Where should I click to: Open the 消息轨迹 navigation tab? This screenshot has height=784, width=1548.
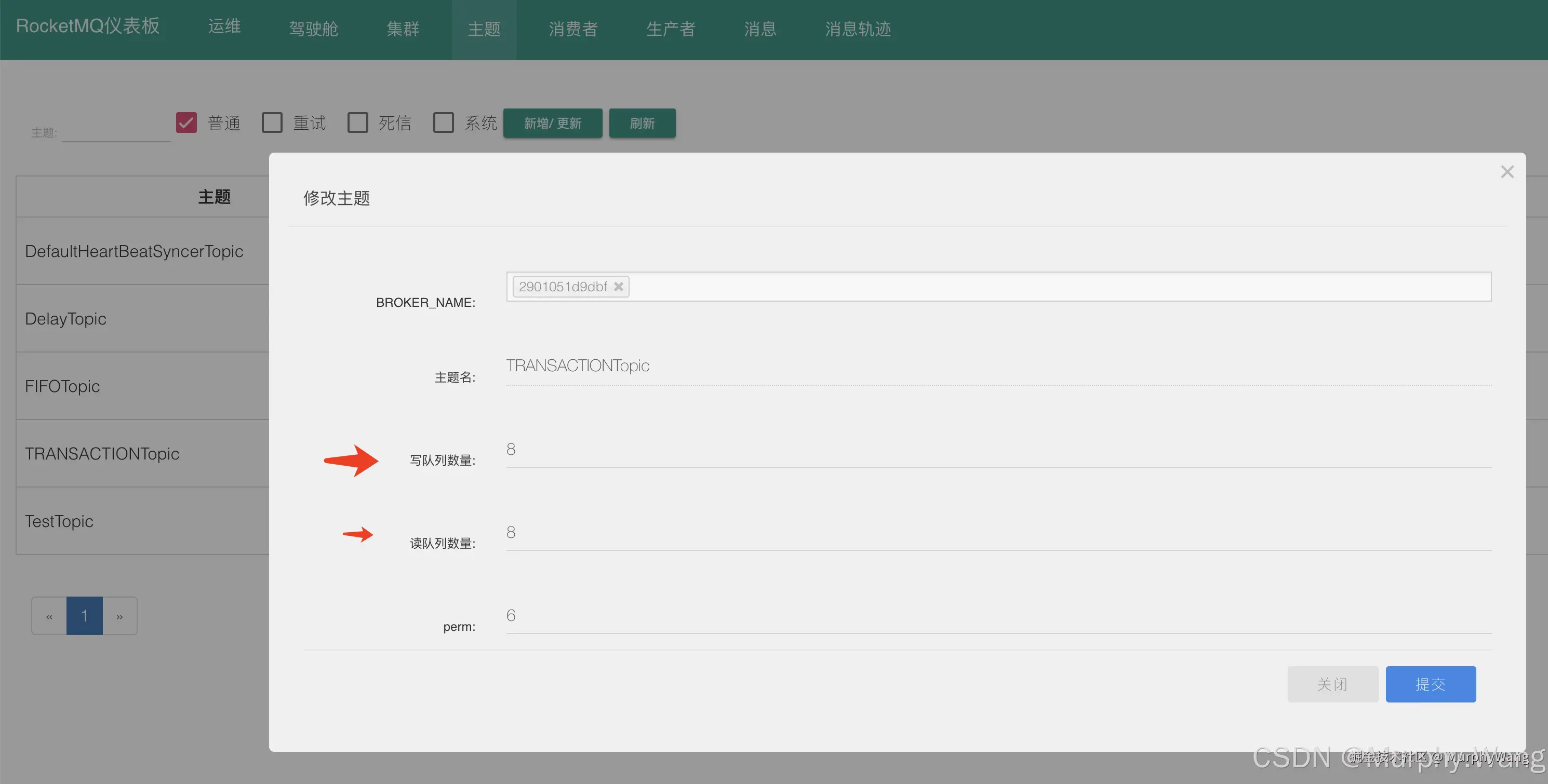858,29
